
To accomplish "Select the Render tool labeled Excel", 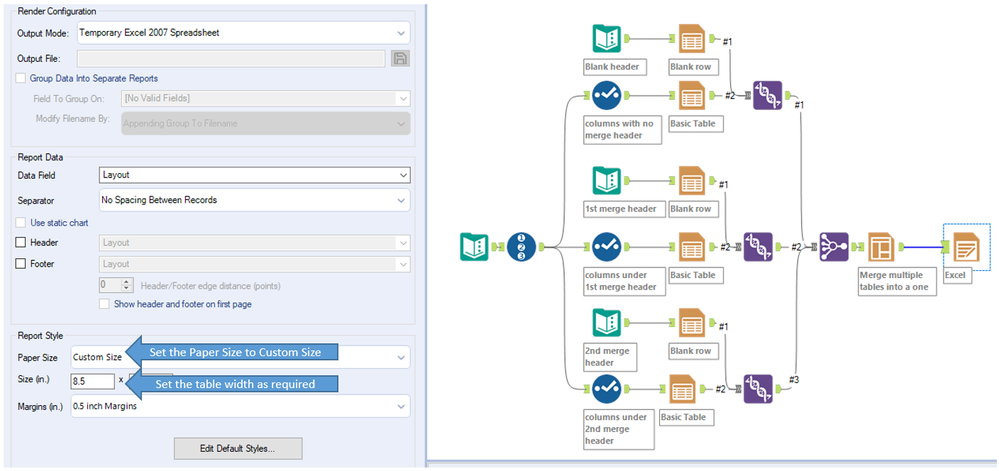I will coord(967,247).
